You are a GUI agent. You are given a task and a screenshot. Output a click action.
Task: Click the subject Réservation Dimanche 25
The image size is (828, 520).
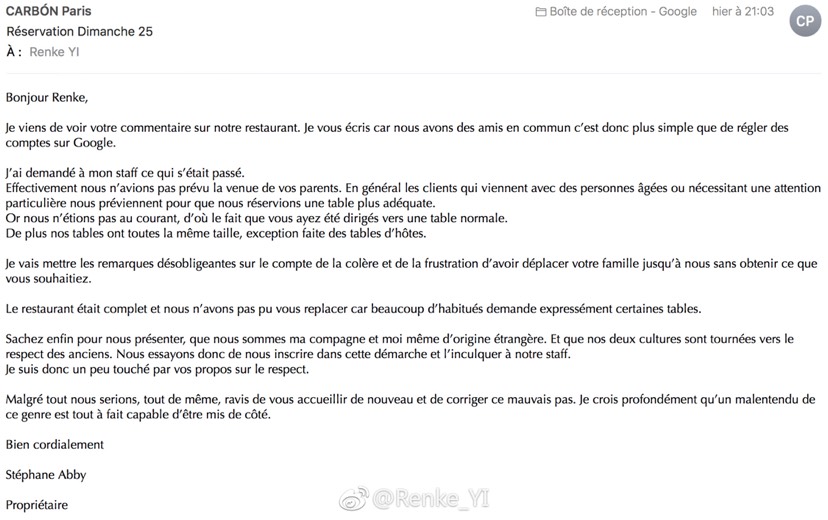point(80,32)
